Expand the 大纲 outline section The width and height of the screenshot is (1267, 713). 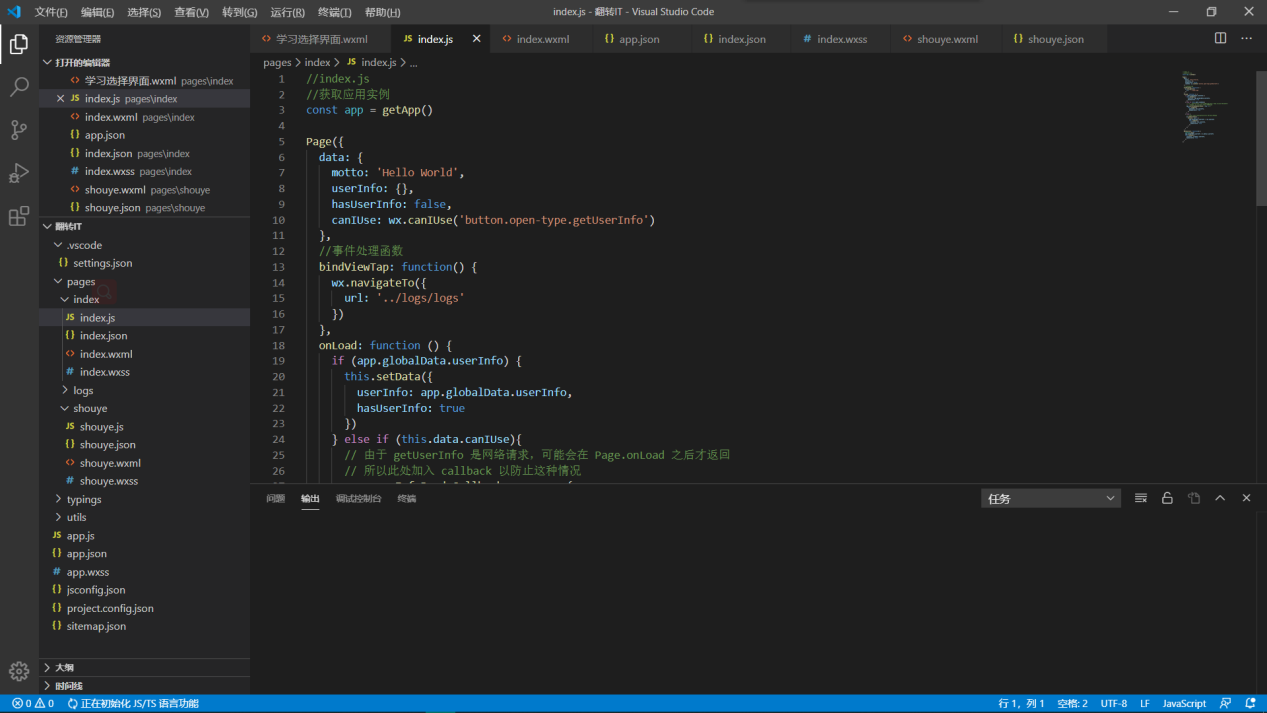pos(145,667)
